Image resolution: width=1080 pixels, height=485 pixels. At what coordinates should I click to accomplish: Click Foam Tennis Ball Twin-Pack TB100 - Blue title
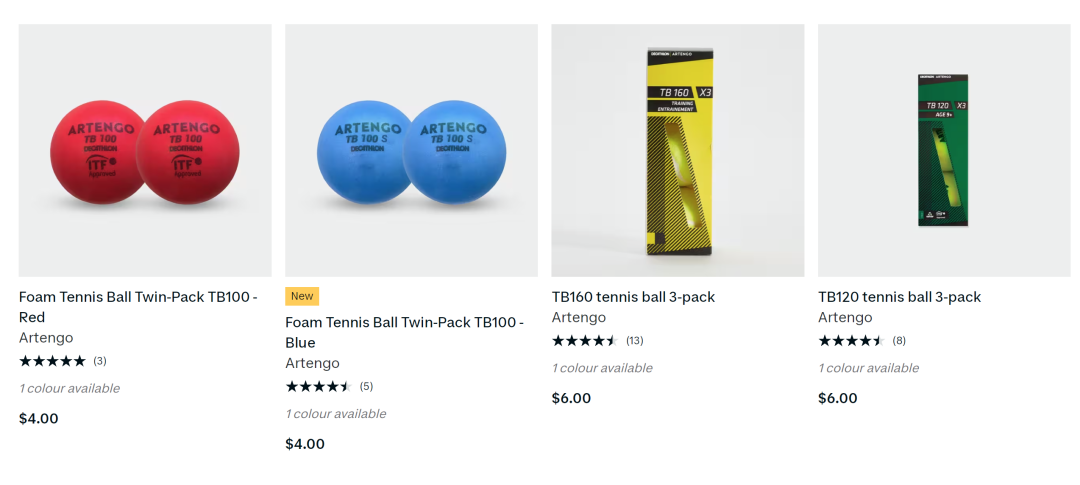(405, 333)
